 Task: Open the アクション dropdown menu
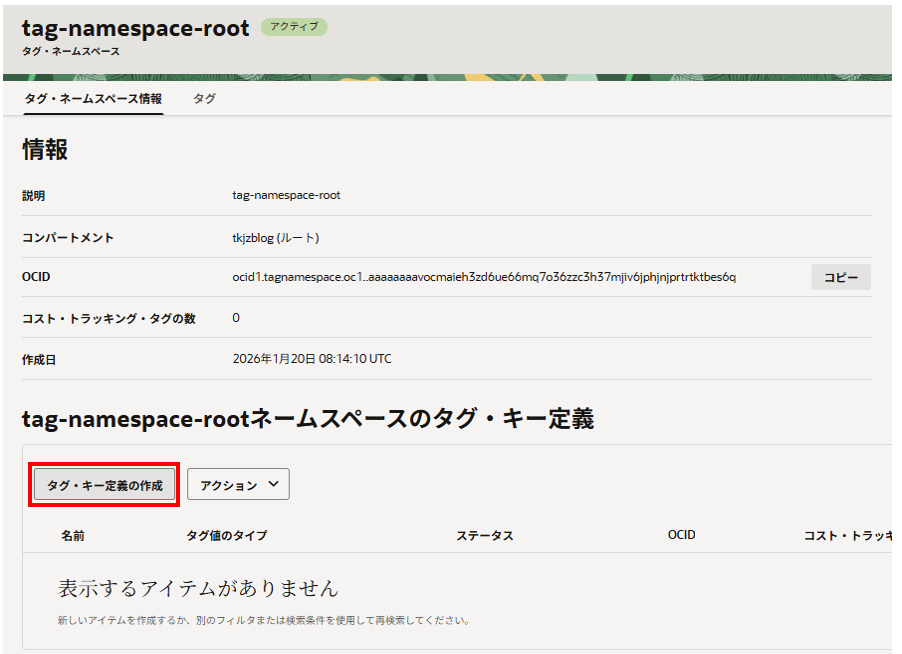(238, 485)
